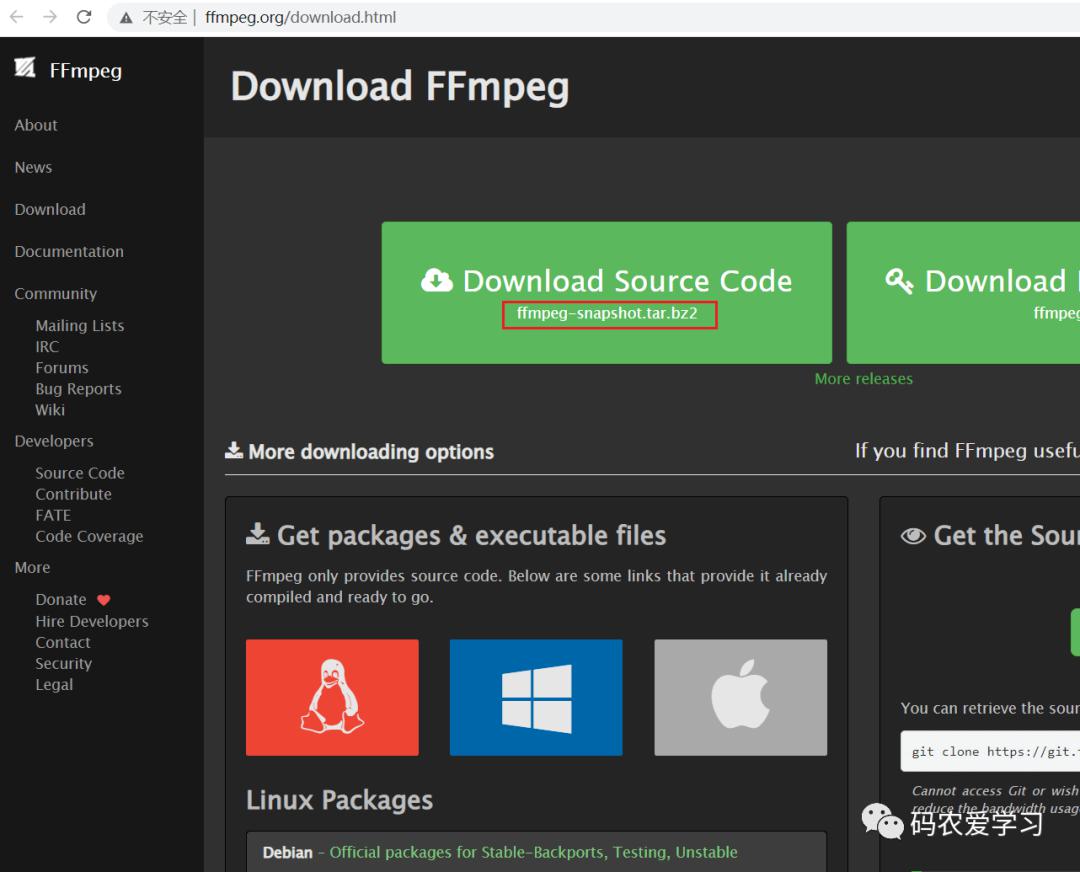Viewport: 1080px width, 872px height.
Task: Click the browser back arrow
Action: click(x=17, y=17)
